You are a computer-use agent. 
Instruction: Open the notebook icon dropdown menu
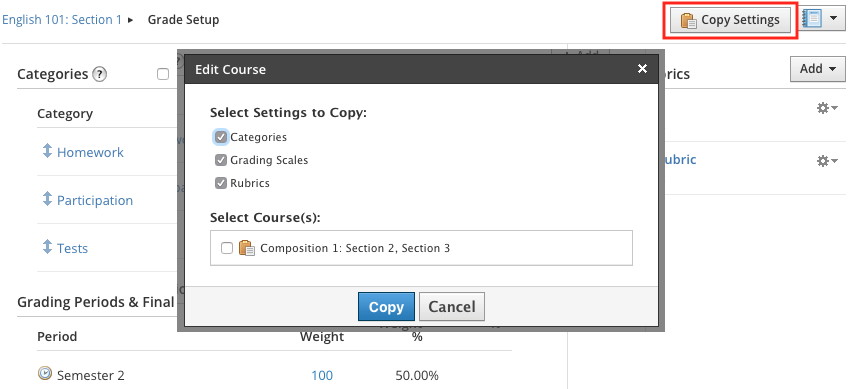click(821, 19)
